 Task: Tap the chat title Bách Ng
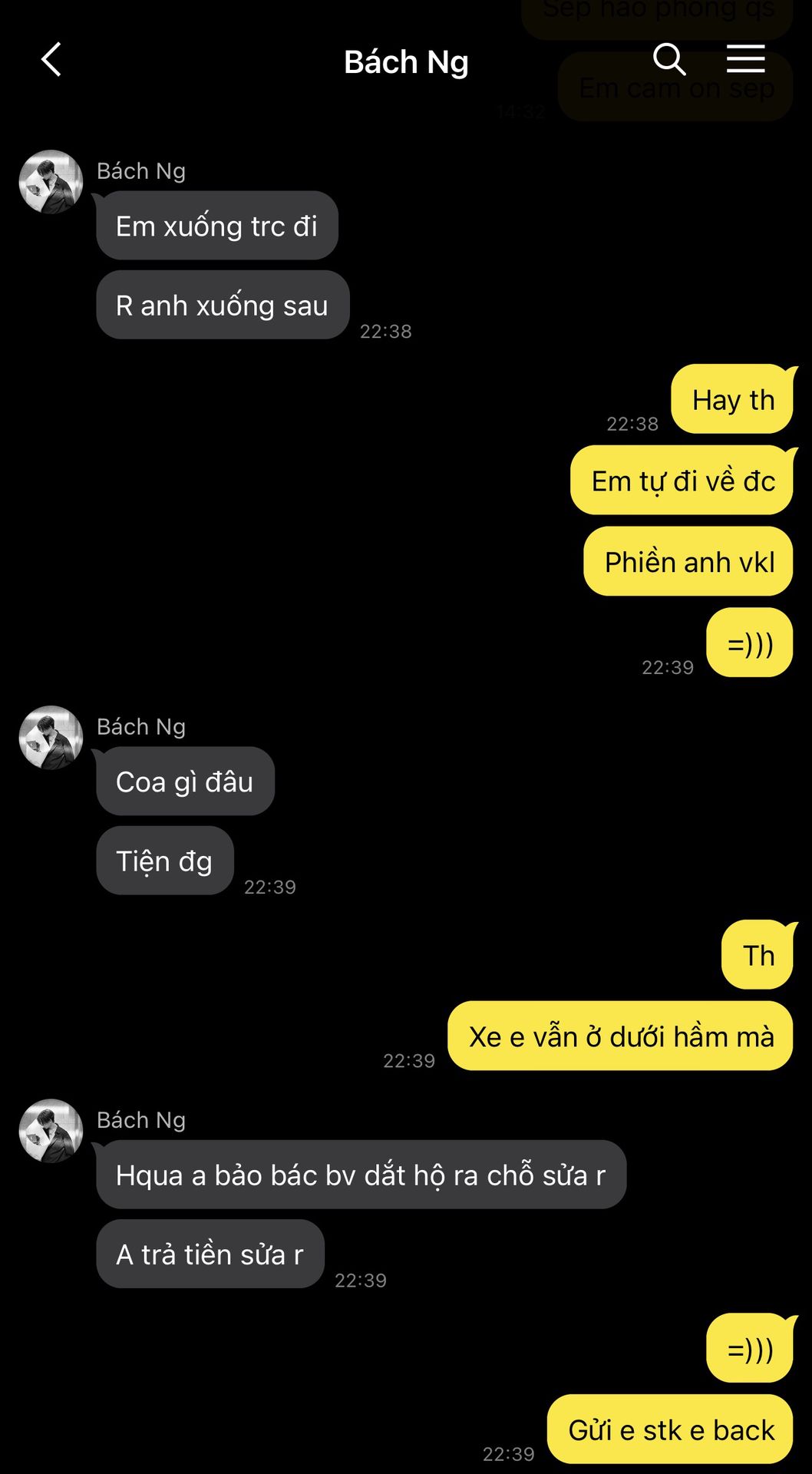406,61
